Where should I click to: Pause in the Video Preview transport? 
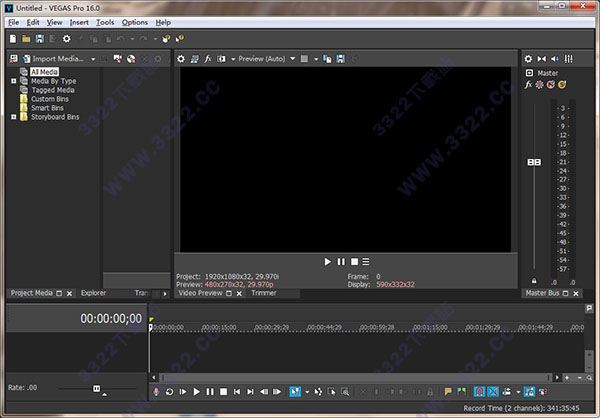click(x=341, y=262)
